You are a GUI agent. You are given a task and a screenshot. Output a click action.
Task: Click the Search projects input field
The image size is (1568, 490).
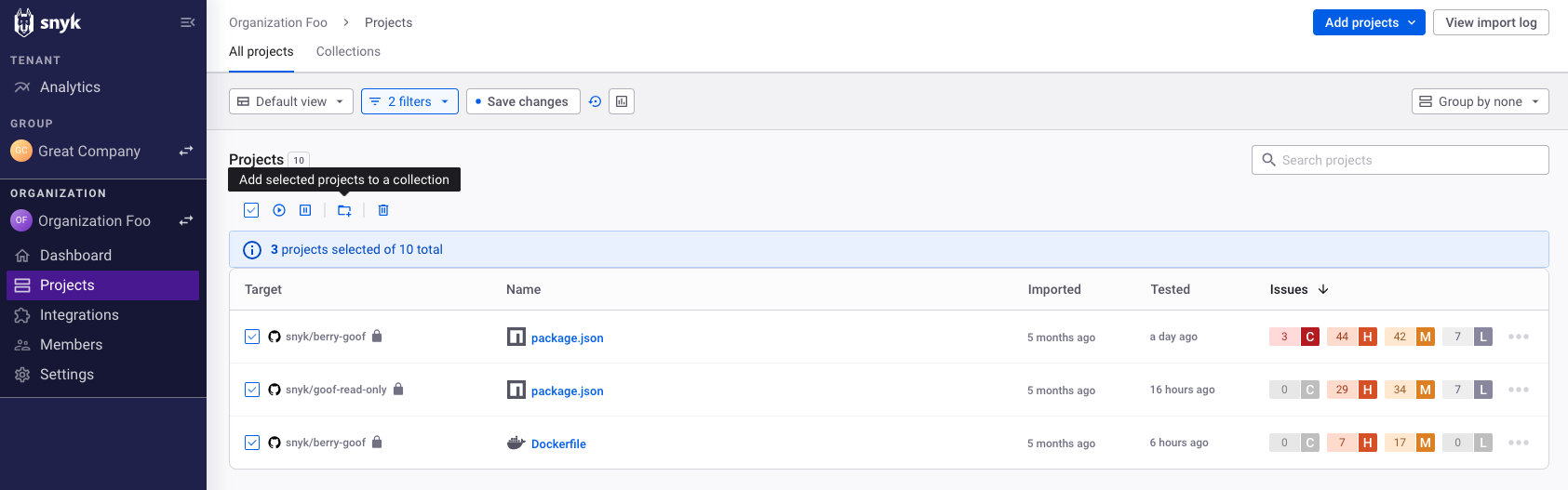(1400, 160)
